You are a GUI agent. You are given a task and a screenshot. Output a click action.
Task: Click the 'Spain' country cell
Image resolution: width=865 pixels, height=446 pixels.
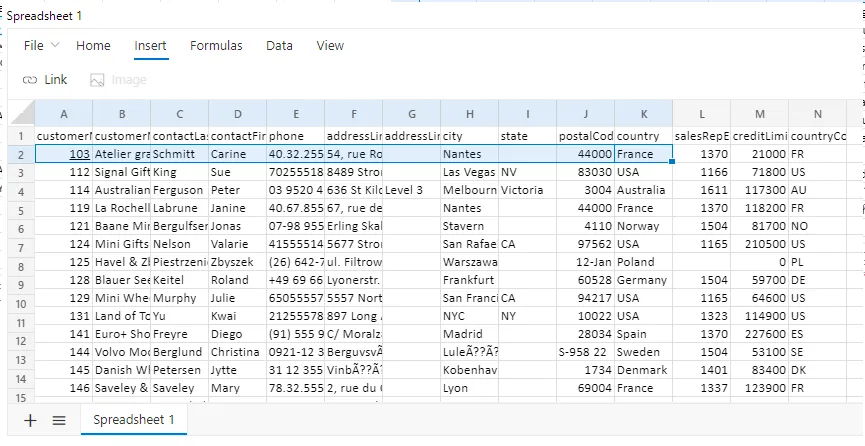[x=643, y=334]
